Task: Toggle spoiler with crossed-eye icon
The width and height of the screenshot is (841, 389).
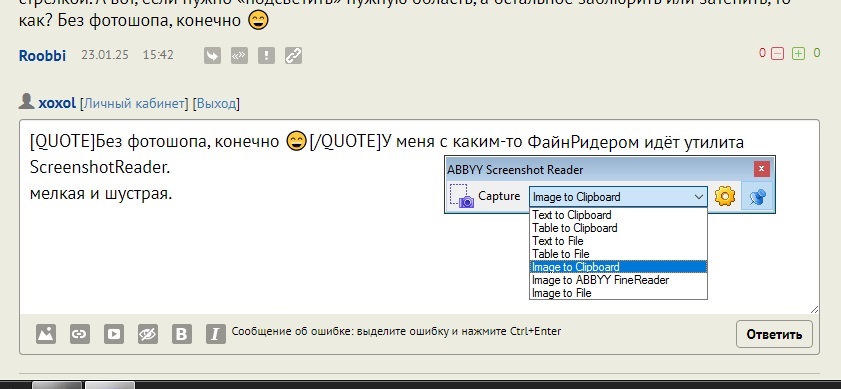Action: 147,334
